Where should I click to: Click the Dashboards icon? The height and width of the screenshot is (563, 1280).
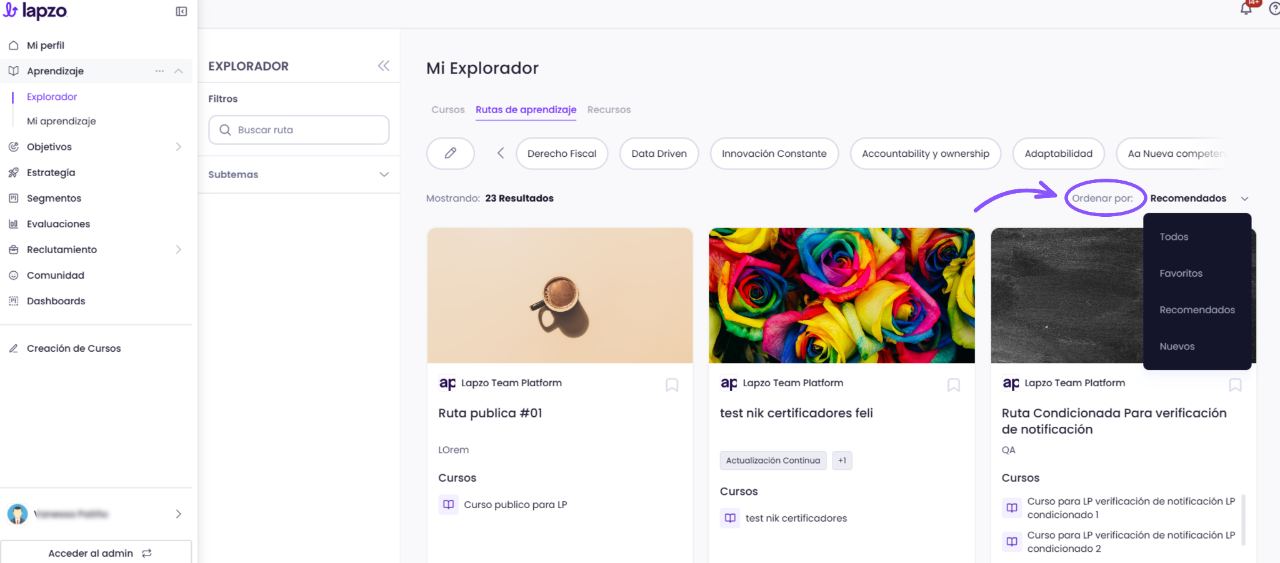13,301
